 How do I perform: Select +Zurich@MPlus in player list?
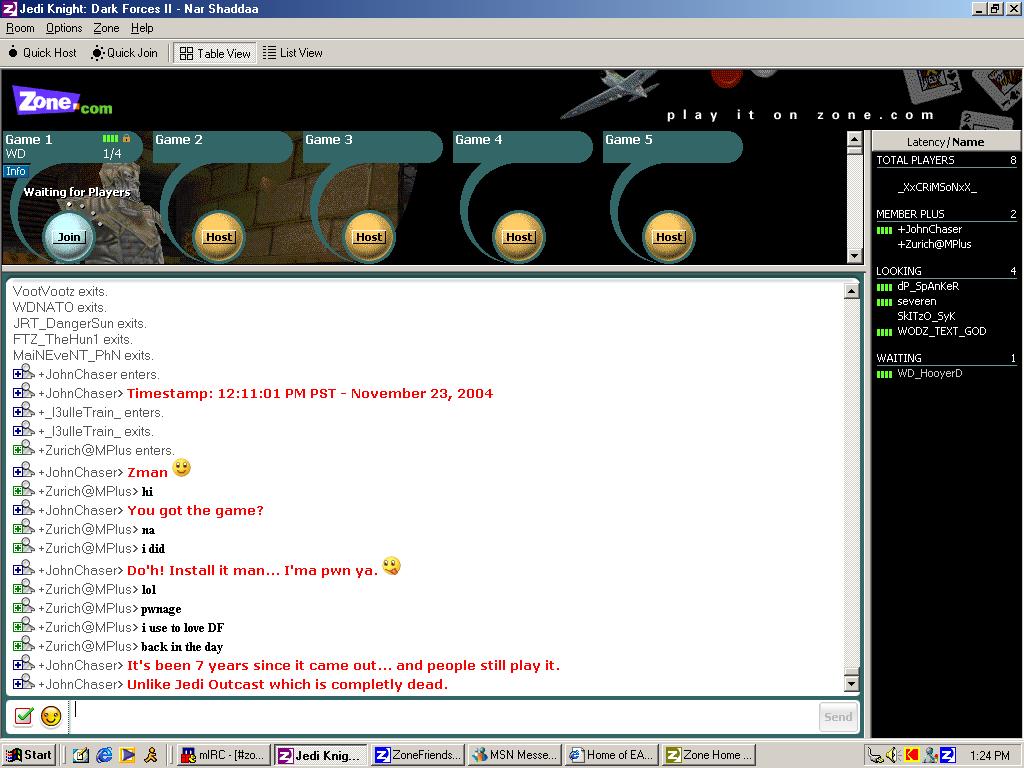pos(934,244)
